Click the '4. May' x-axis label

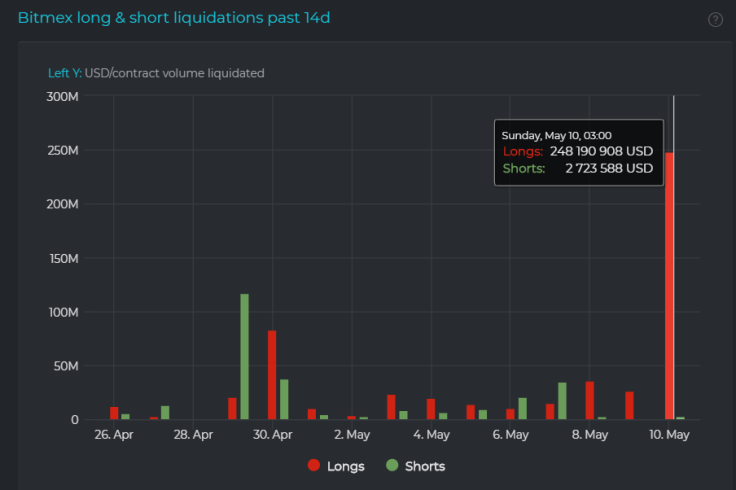431,435
